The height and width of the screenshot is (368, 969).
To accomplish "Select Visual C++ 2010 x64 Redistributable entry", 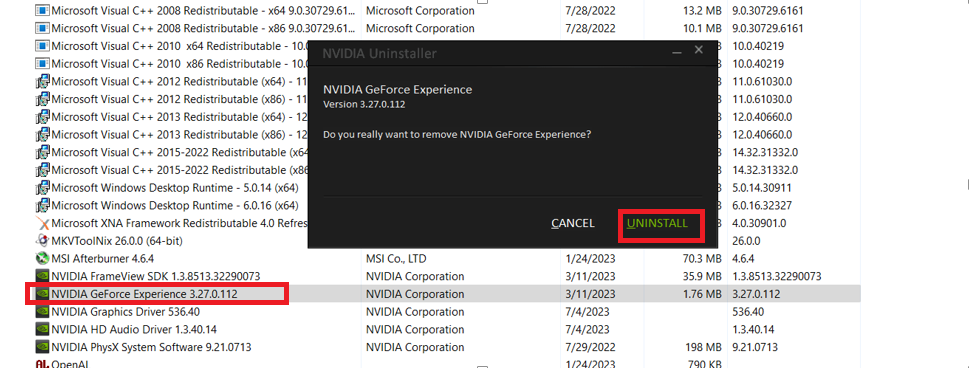I will 179,46.
